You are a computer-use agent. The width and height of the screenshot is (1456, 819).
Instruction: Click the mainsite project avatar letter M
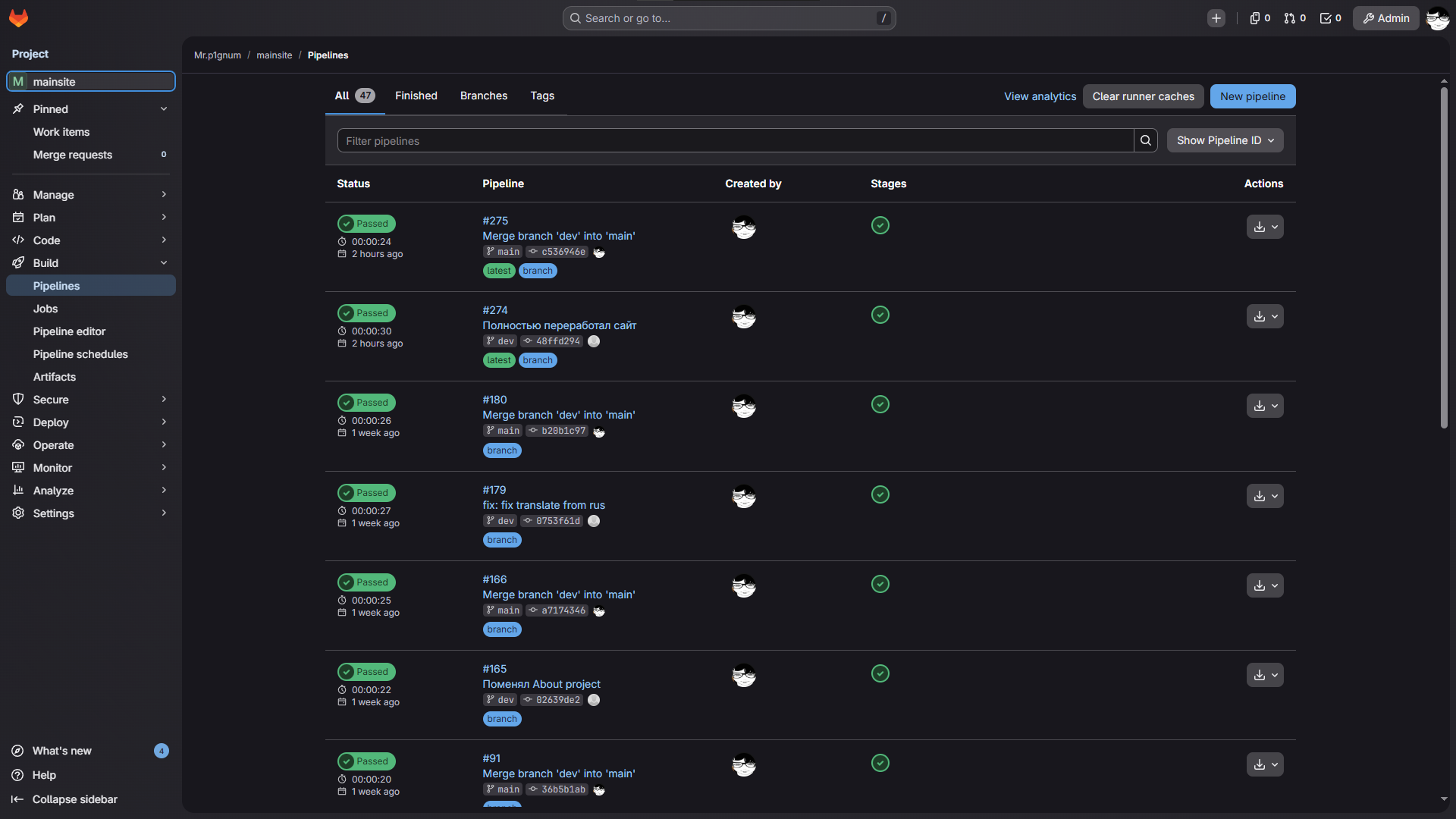18,81
